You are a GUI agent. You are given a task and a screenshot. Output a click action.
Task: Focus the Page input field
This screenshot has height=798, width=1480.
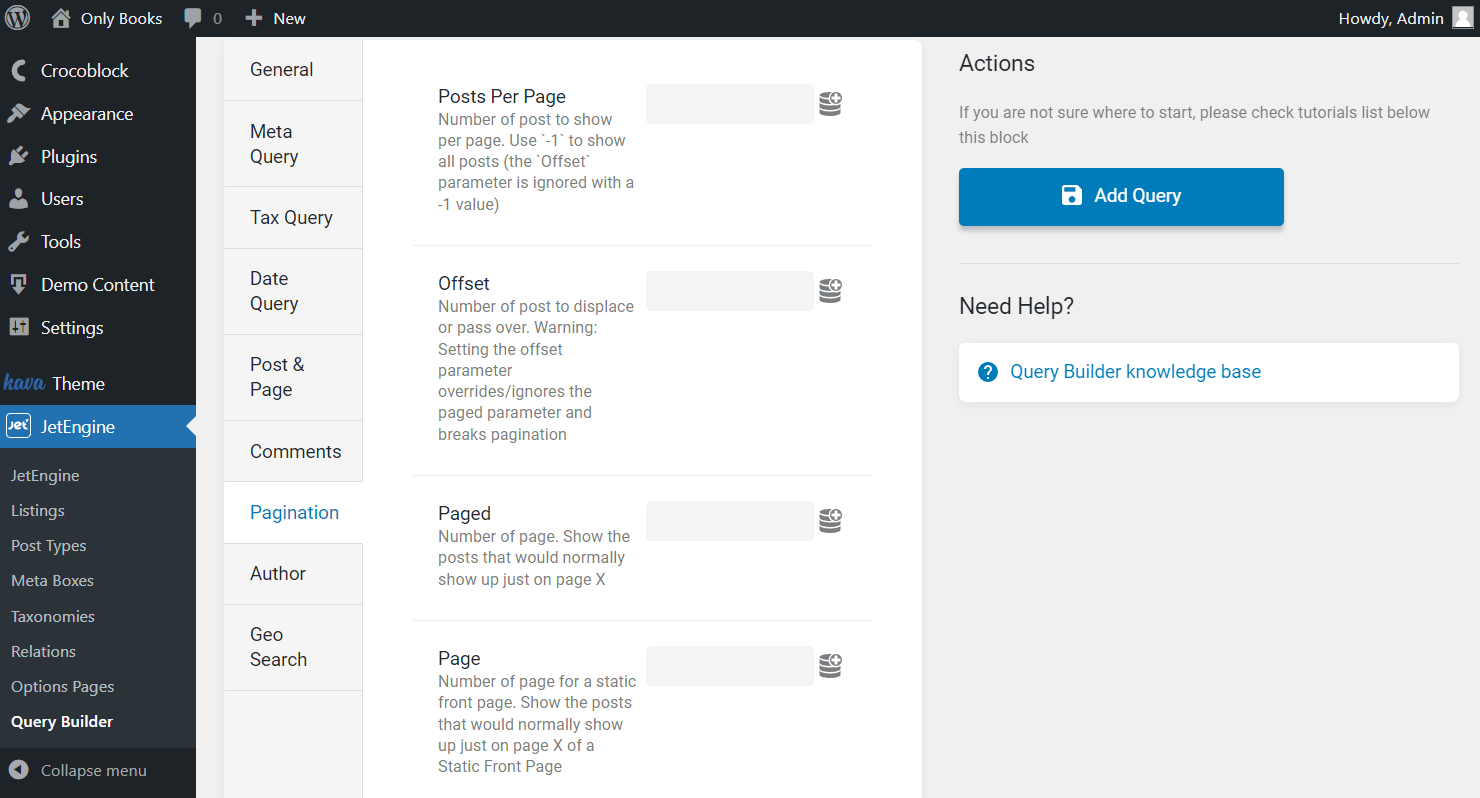click(730, 666)
